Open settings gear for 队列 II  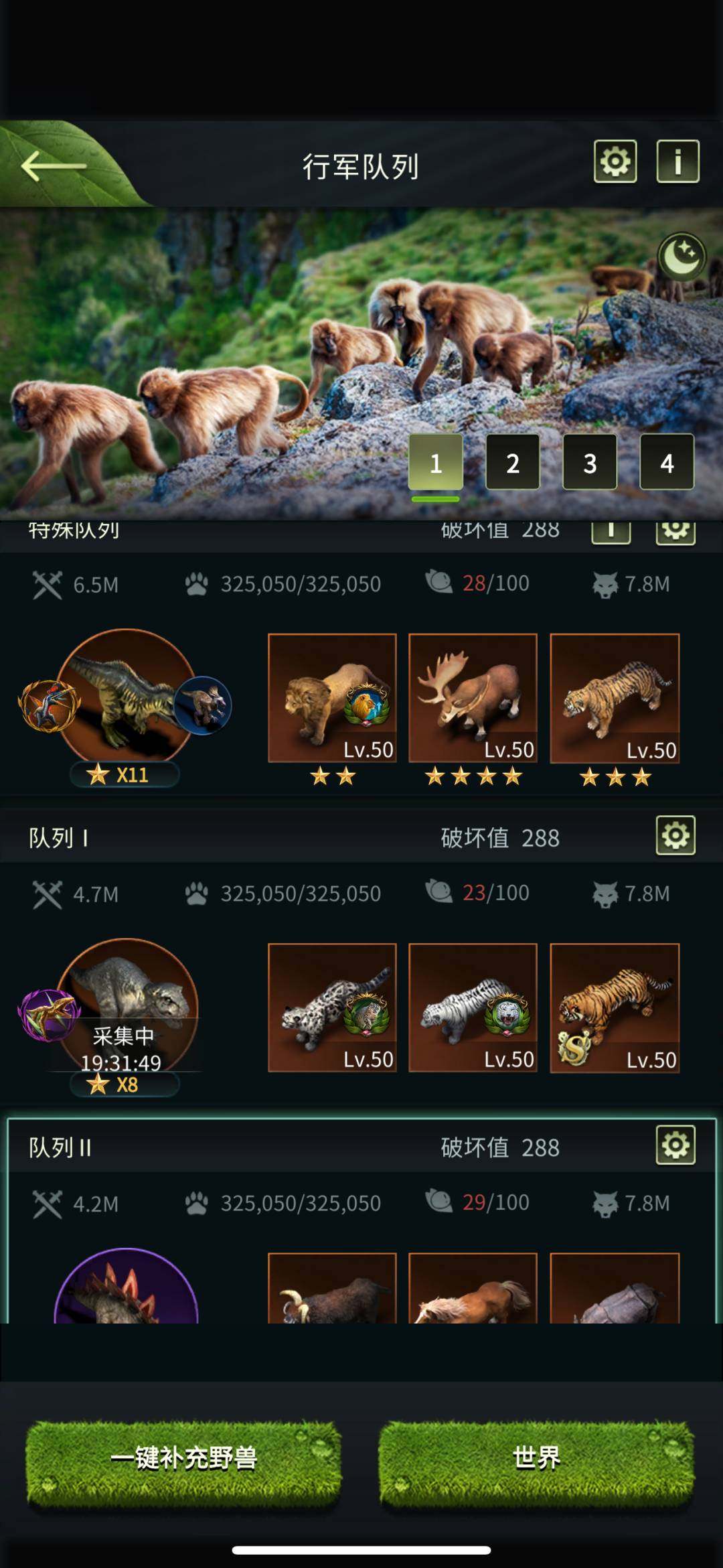675,1145
